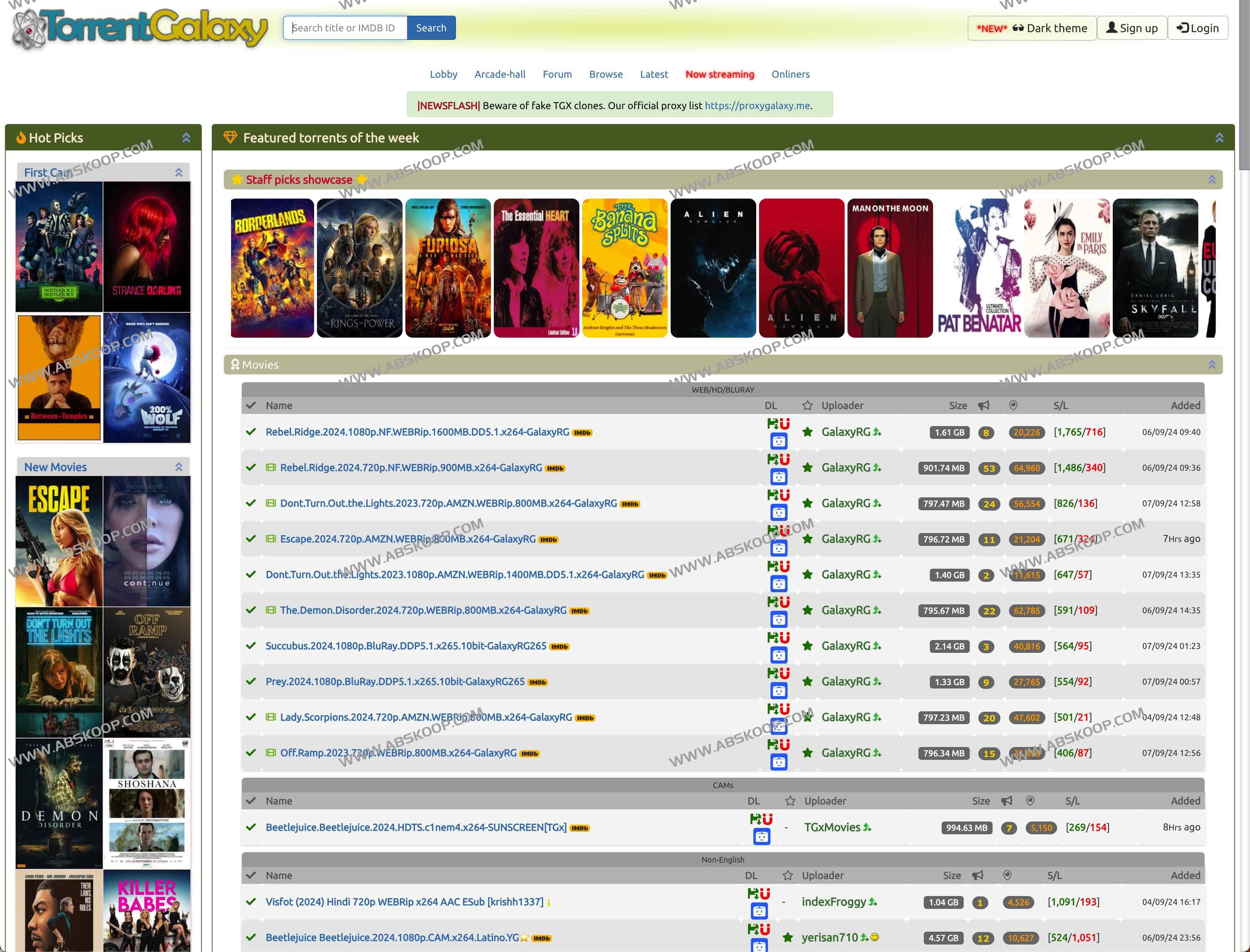Click the magnet link icon for Rebel.Ridge 1080p
The image size is (1250, 952).
coord(784,423)
